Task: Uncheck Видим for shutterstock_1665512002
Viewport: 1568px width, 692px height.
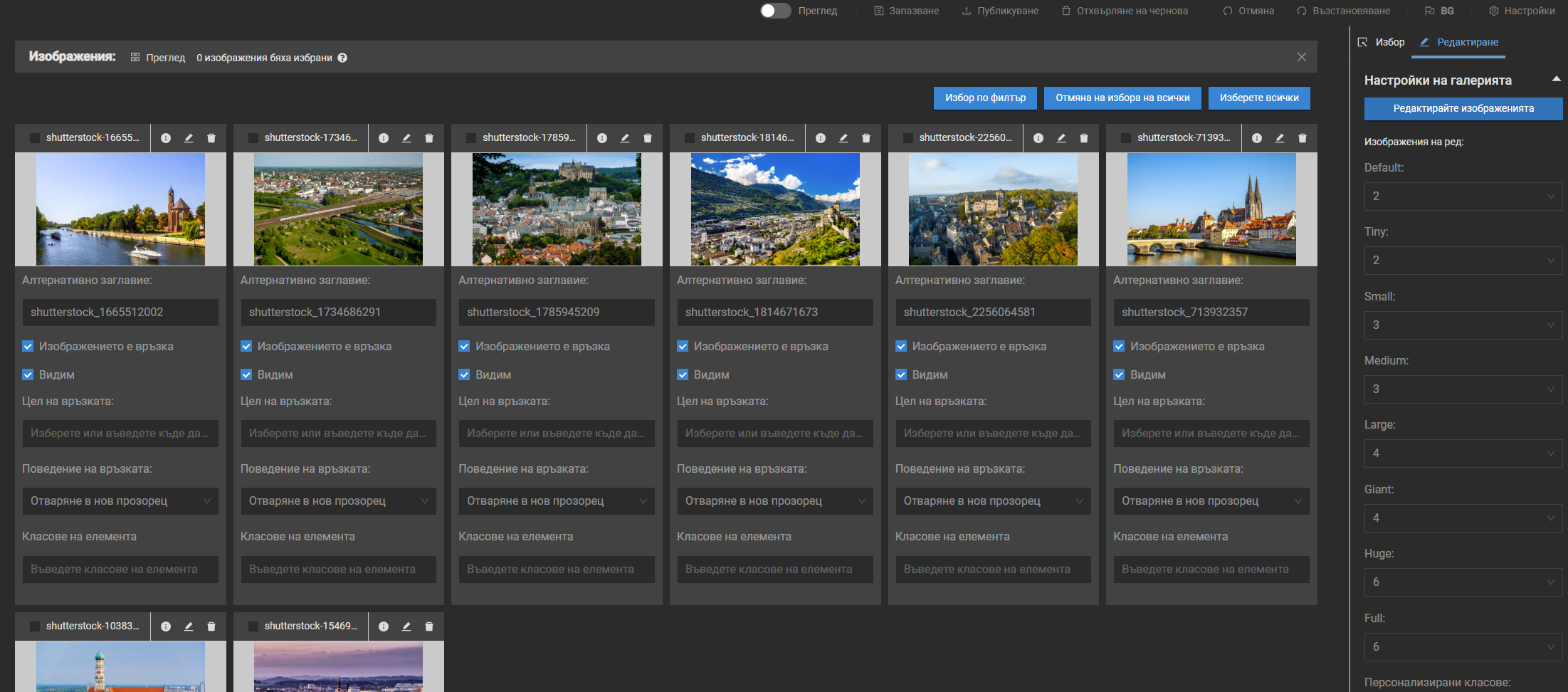Action: pos(28,374)
